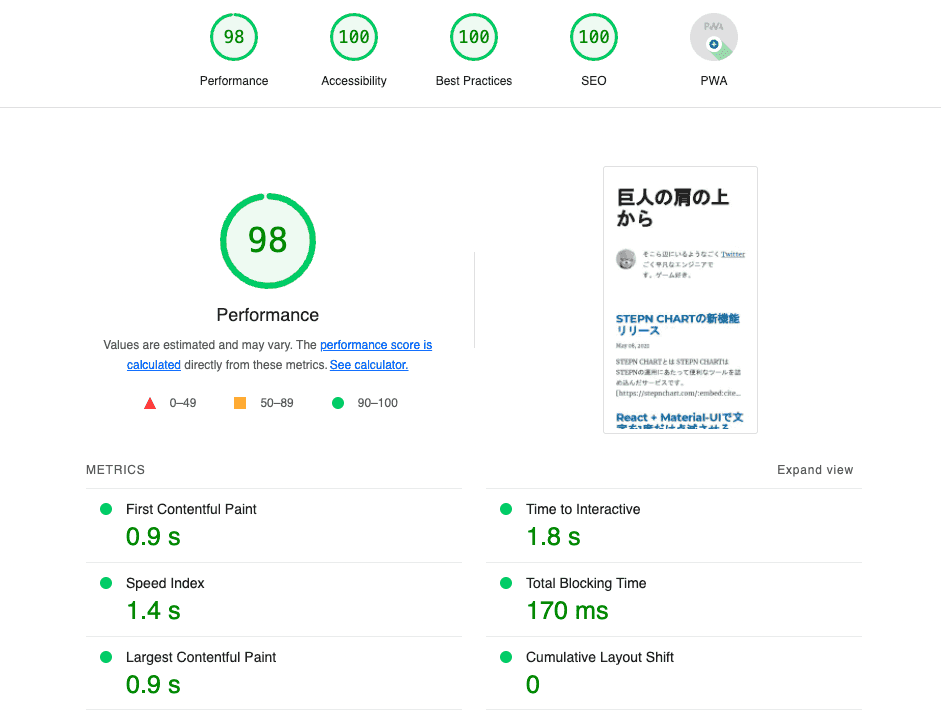Expand the Time to Interactive metric
Screen dimensions: 941x717
pos(583,509)
